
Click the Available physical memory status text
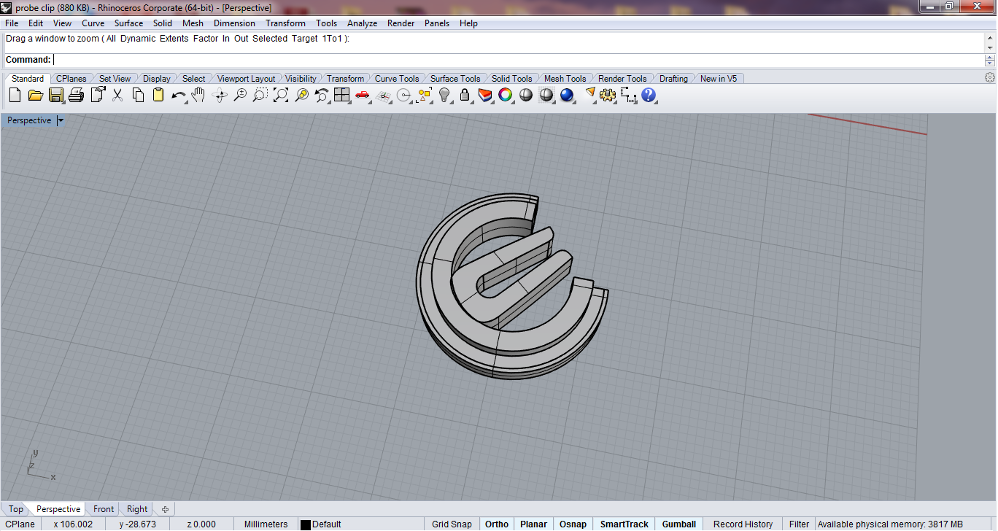tap(890, 524)
